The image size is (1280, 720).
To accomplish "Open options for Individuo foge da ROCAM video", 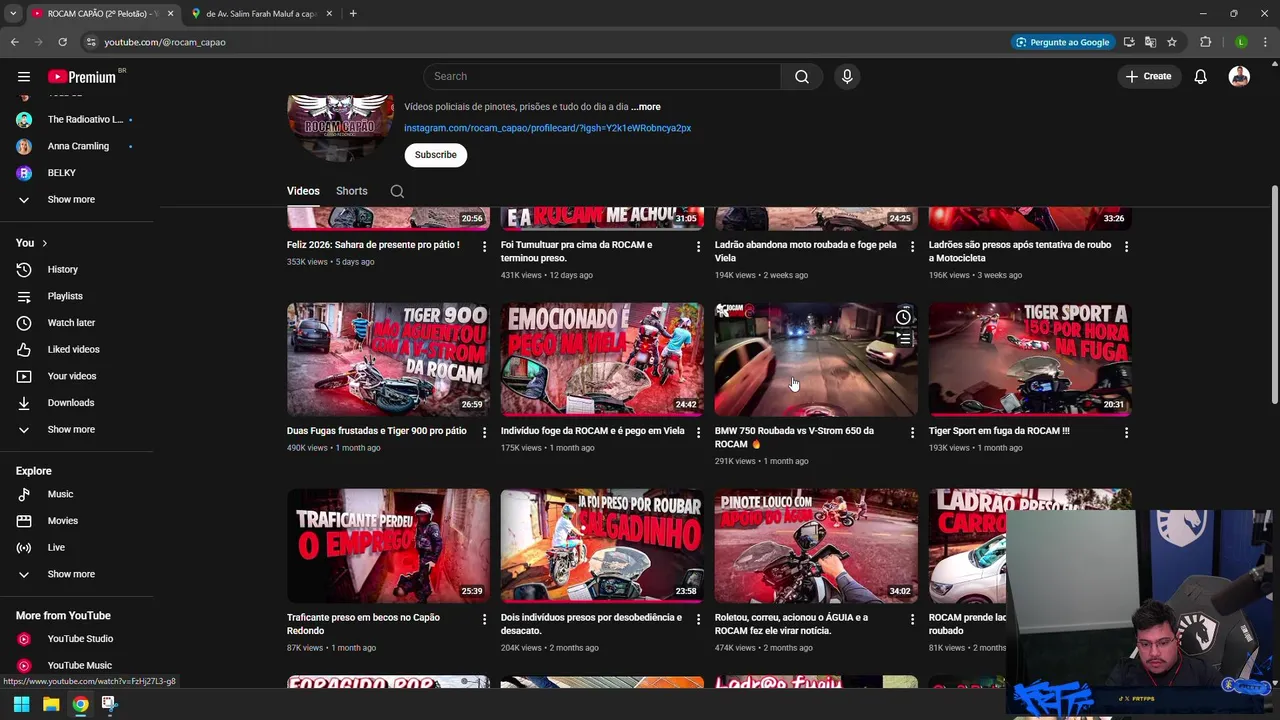I will tap(698, 432).
